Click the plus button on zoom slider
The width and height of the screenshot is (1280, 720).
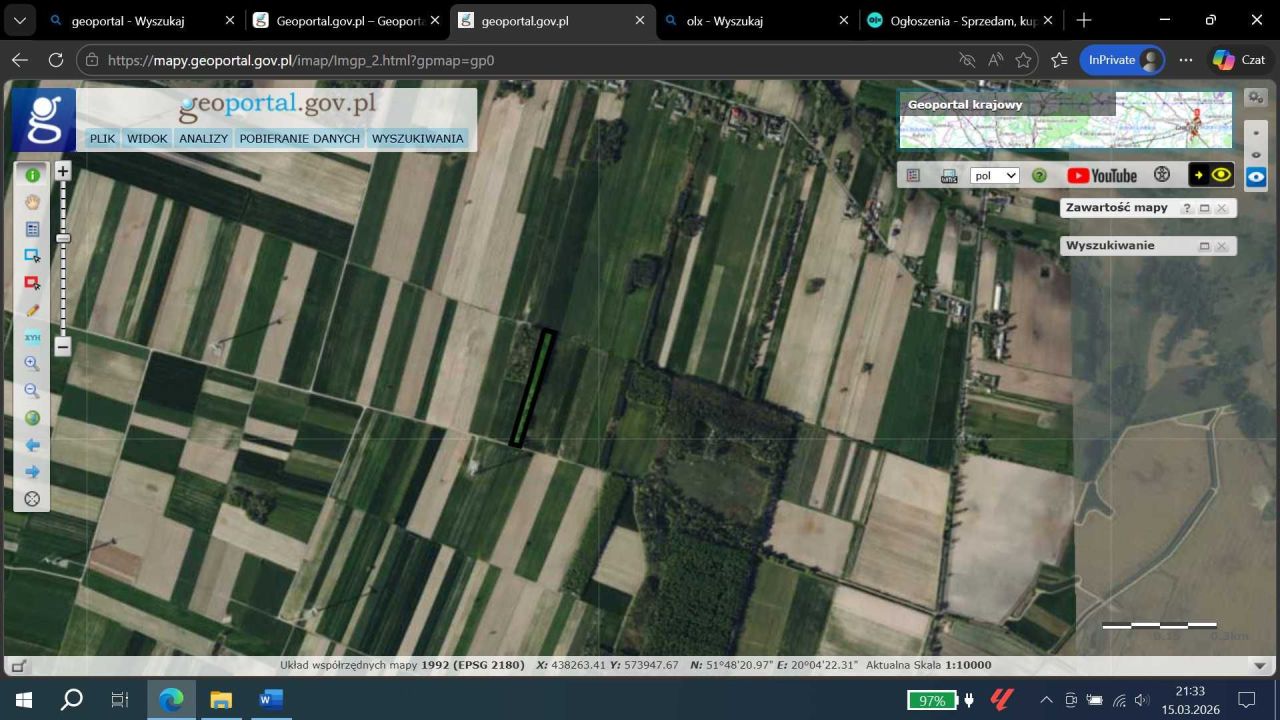click(x=63, y=171)
